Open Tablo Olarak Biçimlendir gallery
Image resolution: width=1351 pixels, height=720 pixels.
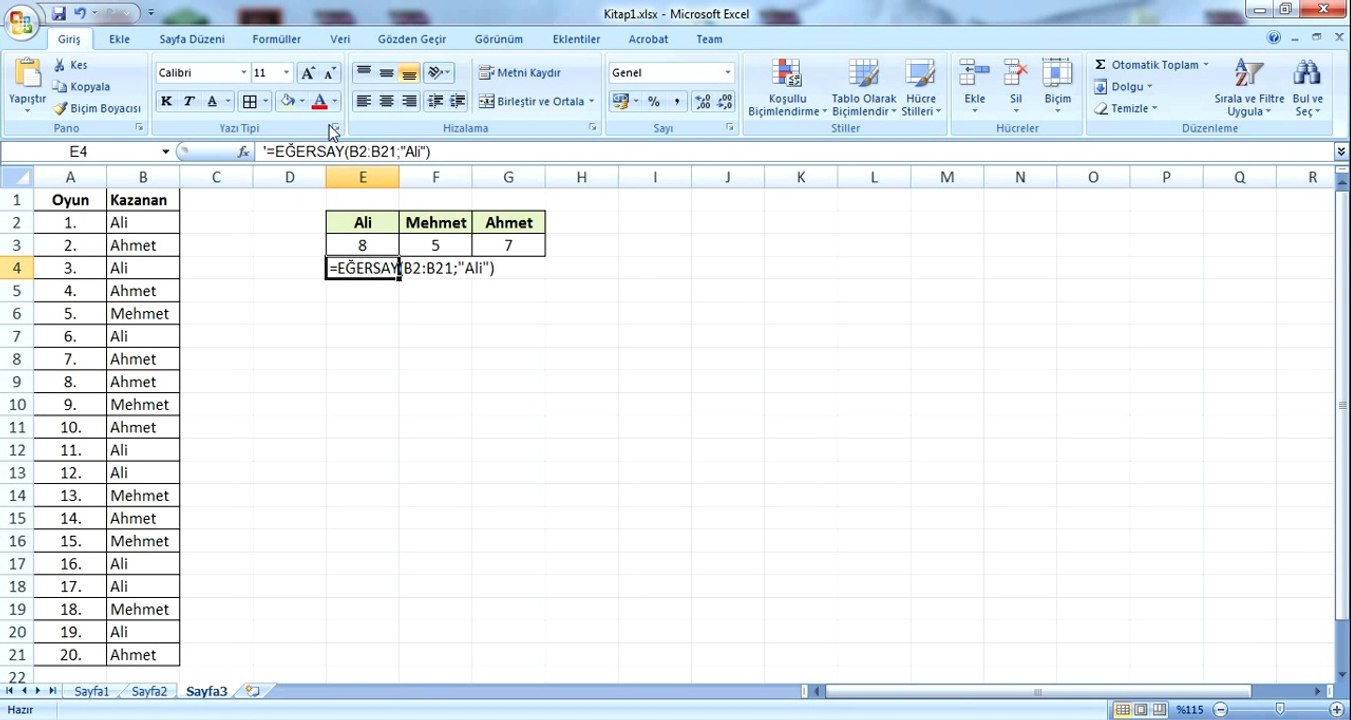pyautogui.click(x=864, y=87)
